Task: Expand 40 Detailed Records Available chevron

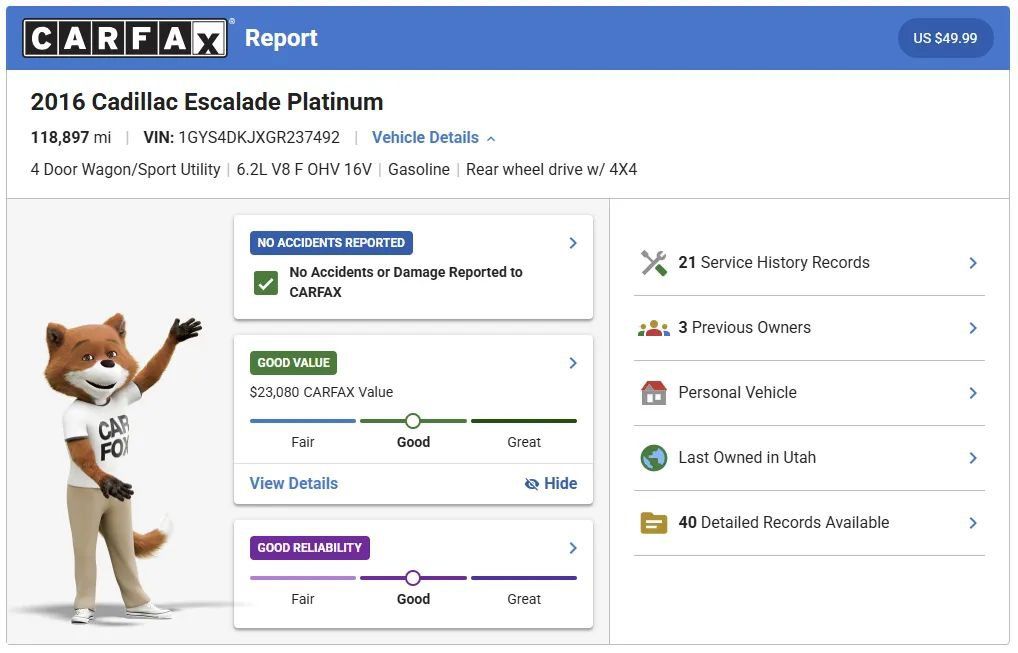Action: click(x=973, y=523)
